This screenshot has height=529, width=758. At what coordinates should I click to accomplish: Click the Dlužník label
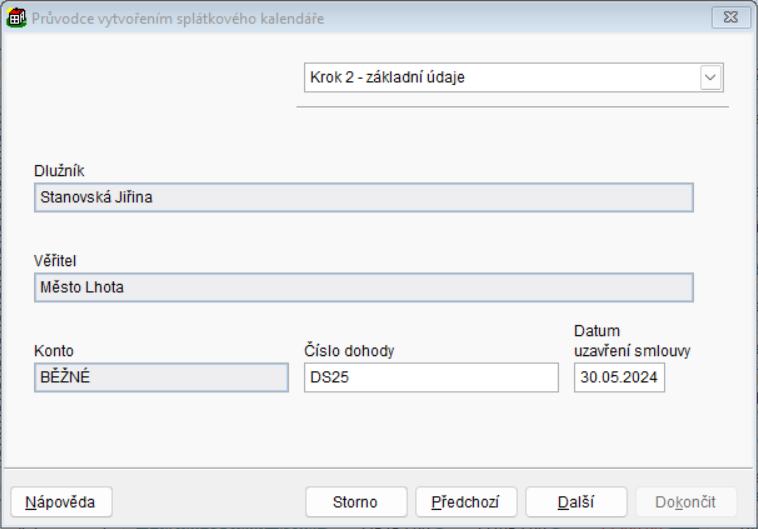pyautogui.click(x=59, y=171)
